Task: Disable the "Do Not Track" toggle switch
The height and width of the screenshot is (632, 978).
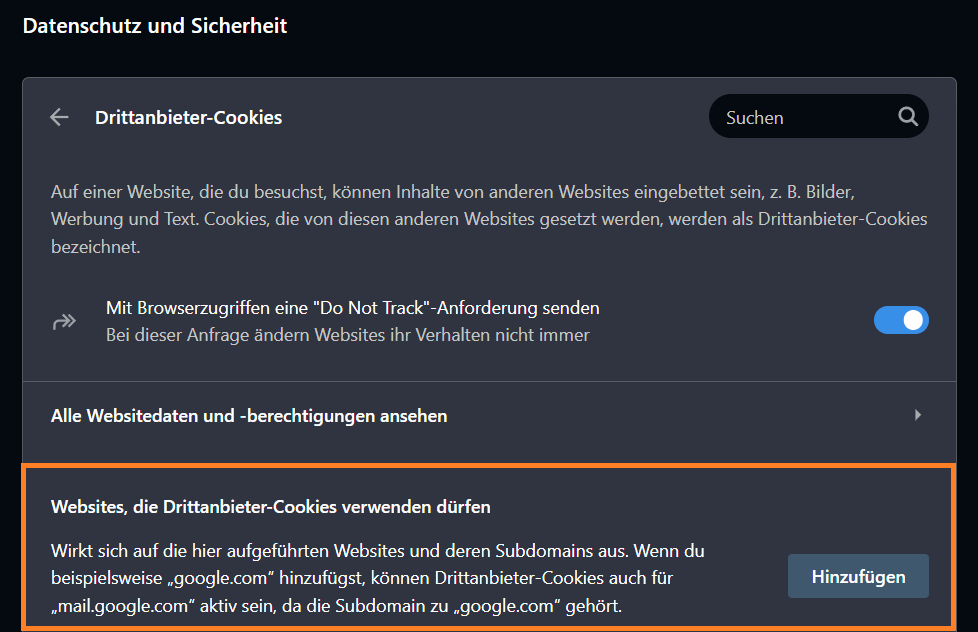Action: (x=901, y=320)
